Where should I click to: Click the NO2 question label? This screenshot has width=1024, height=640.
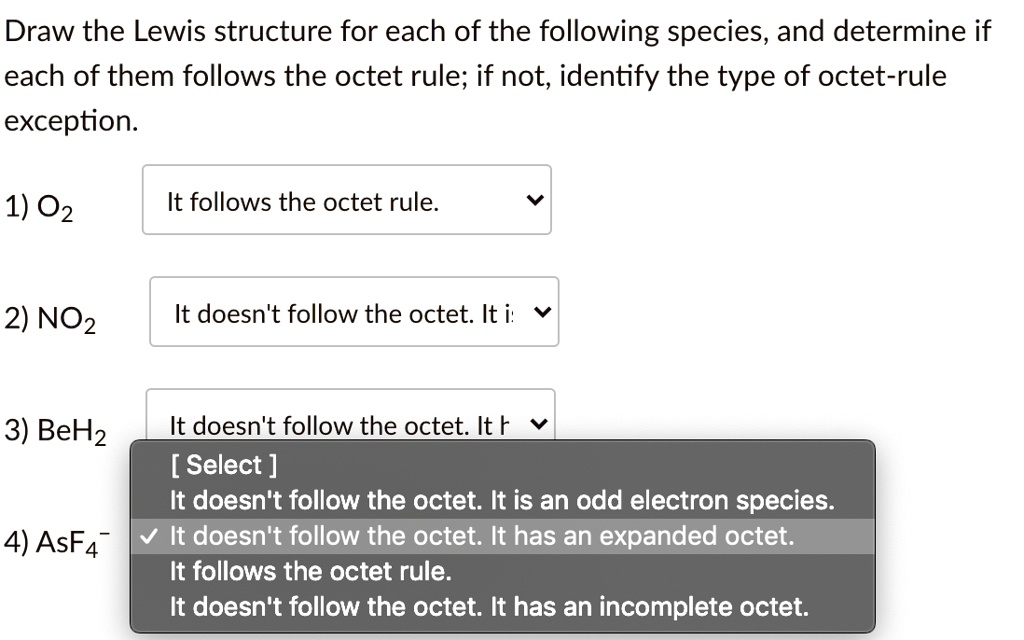(x=49, y=318)
